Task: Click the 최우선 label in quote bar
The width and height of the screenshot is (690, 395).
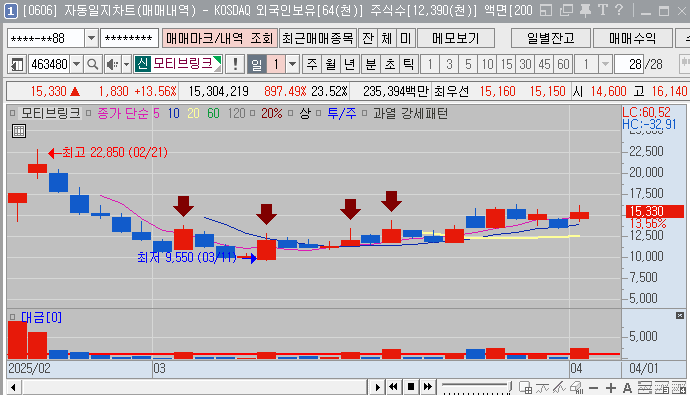Action: 451,91
